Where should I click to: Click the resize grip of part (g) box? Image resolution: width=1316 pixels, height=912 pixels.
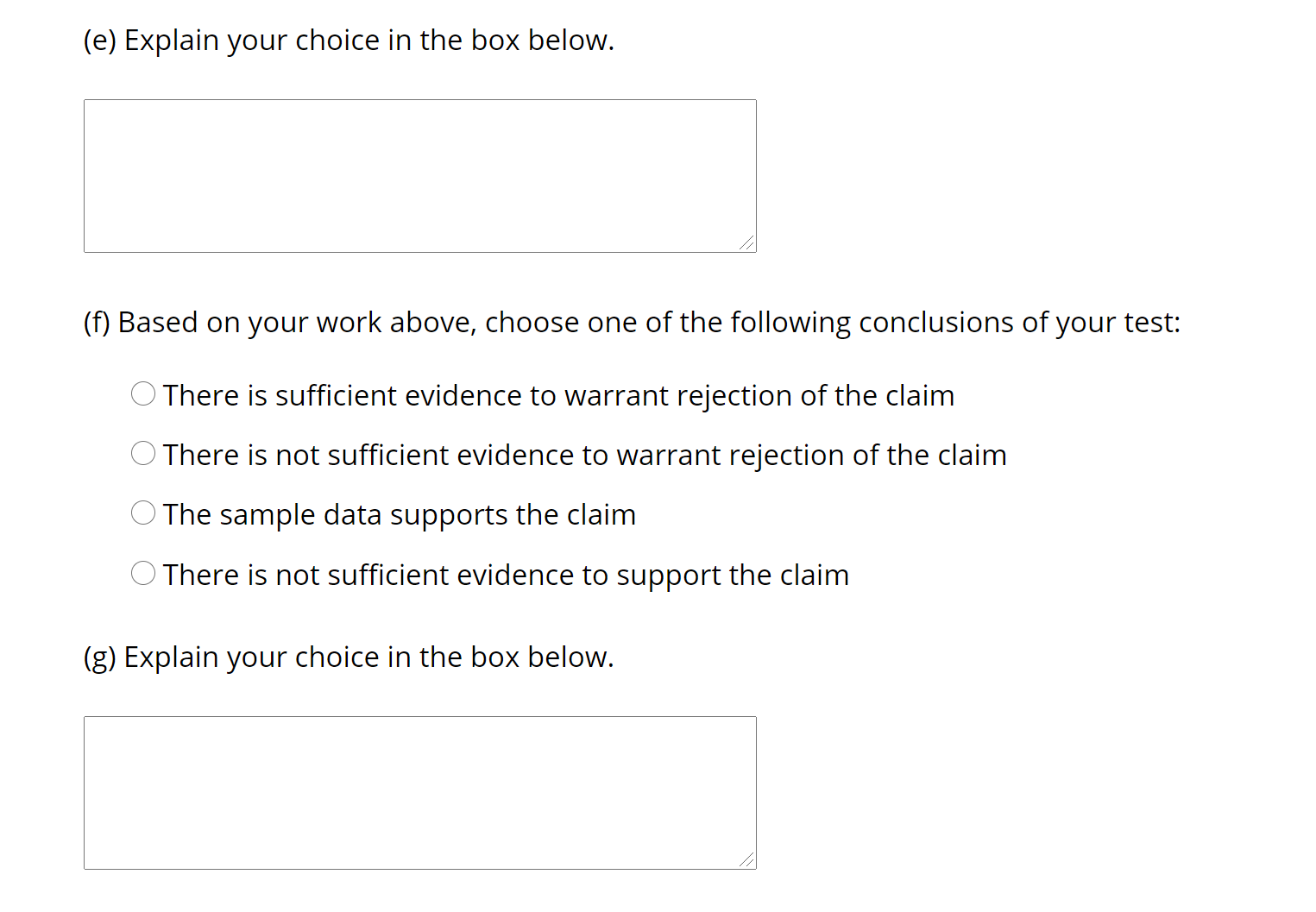pyautogui.click(x=747, y=860)
